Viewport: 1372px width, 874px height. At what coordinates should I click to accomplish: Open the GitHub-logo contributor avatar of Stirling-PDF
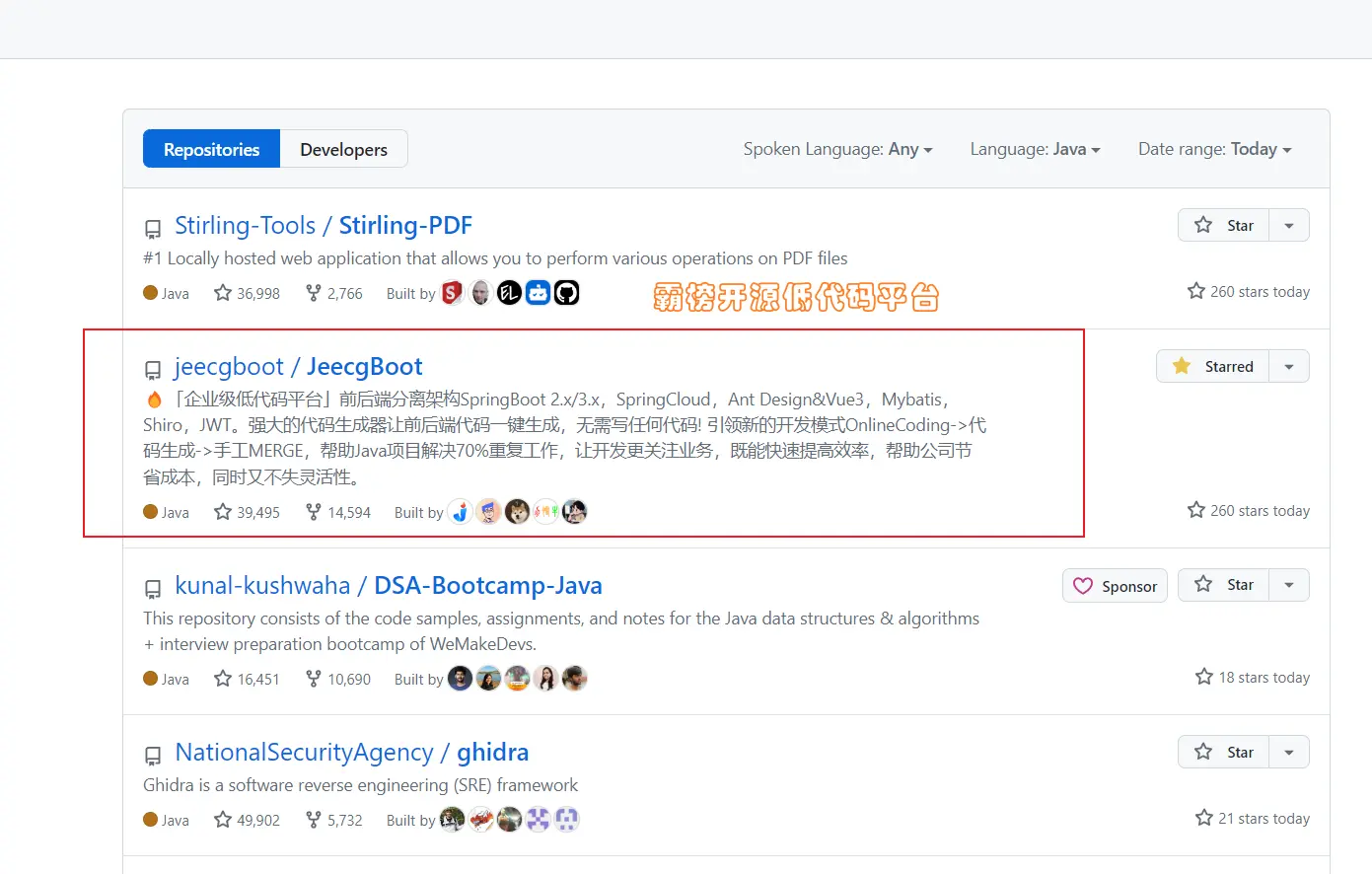pyautogui.click(x=566, y=293)
